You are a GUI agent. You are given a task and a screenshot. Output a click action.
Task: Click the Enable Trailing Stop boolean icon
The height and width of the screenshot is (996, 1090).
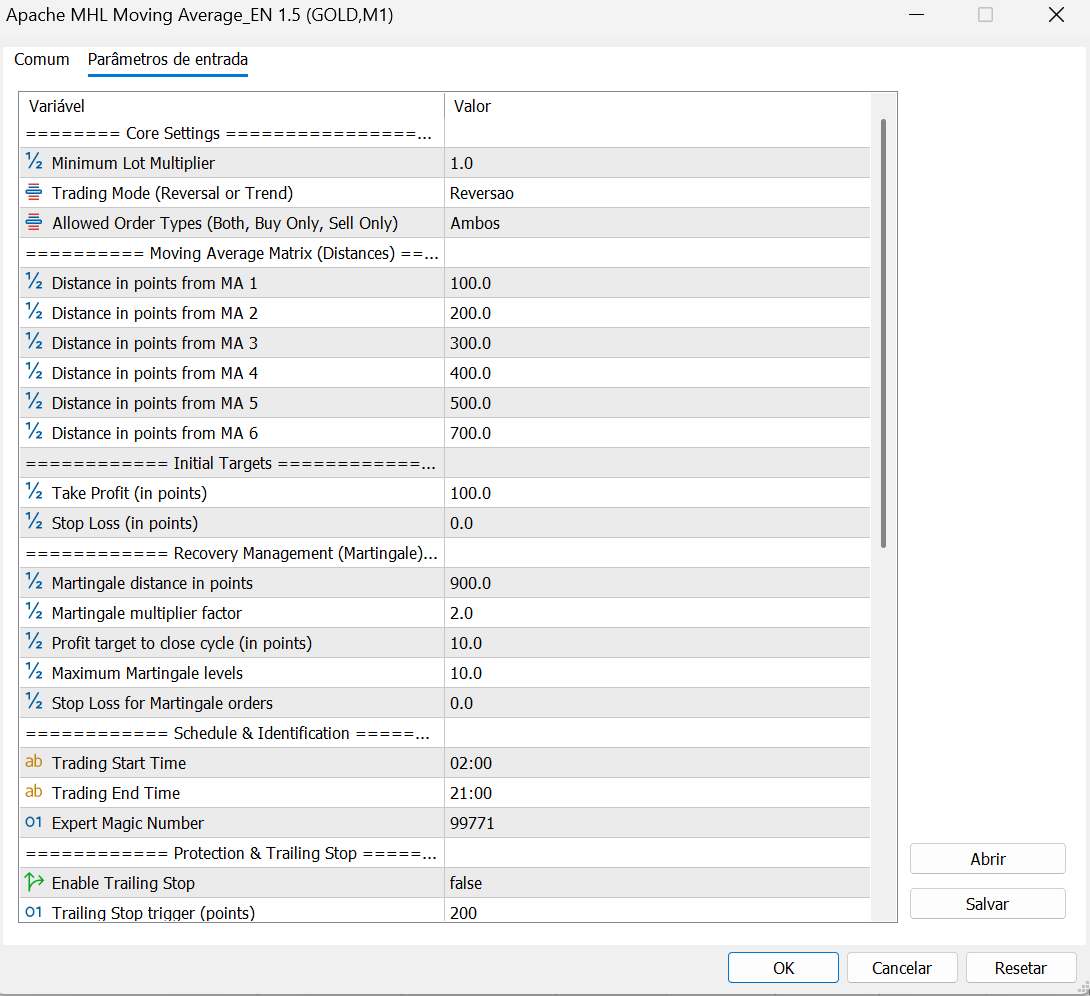(x=34, y=883)
